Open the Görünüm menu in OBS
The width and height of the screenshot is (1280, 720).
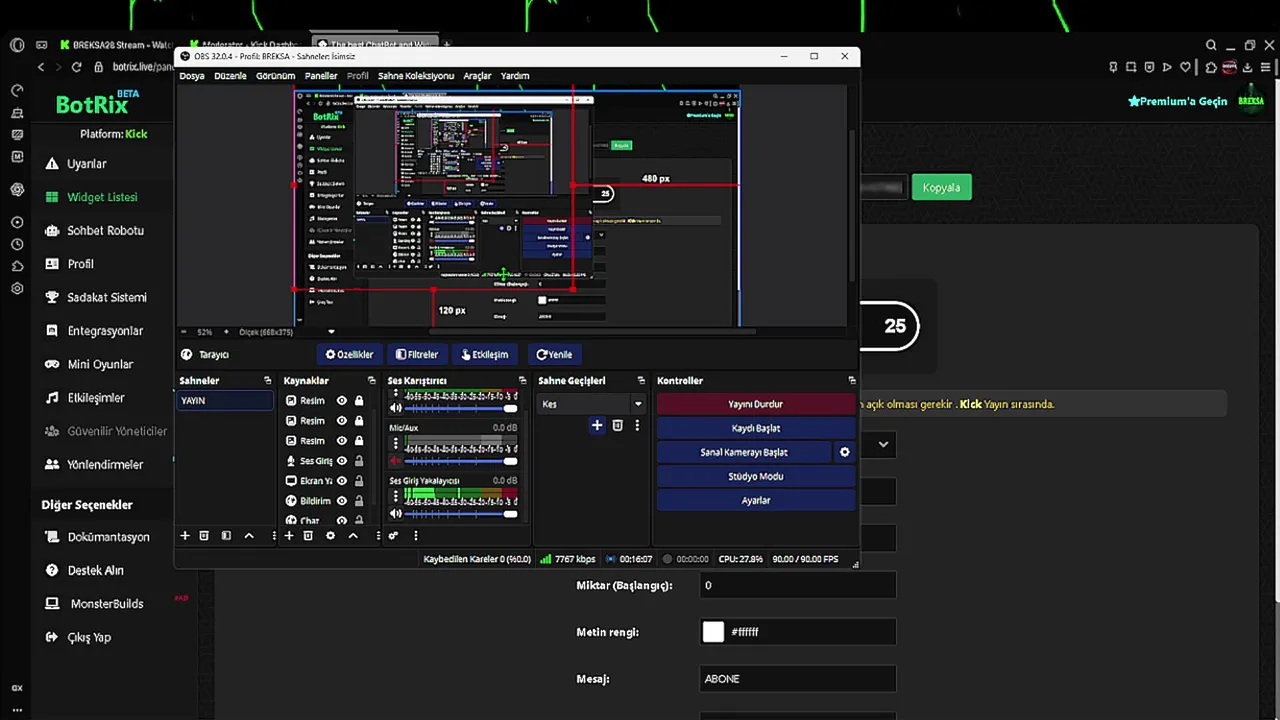coord(275,76)
